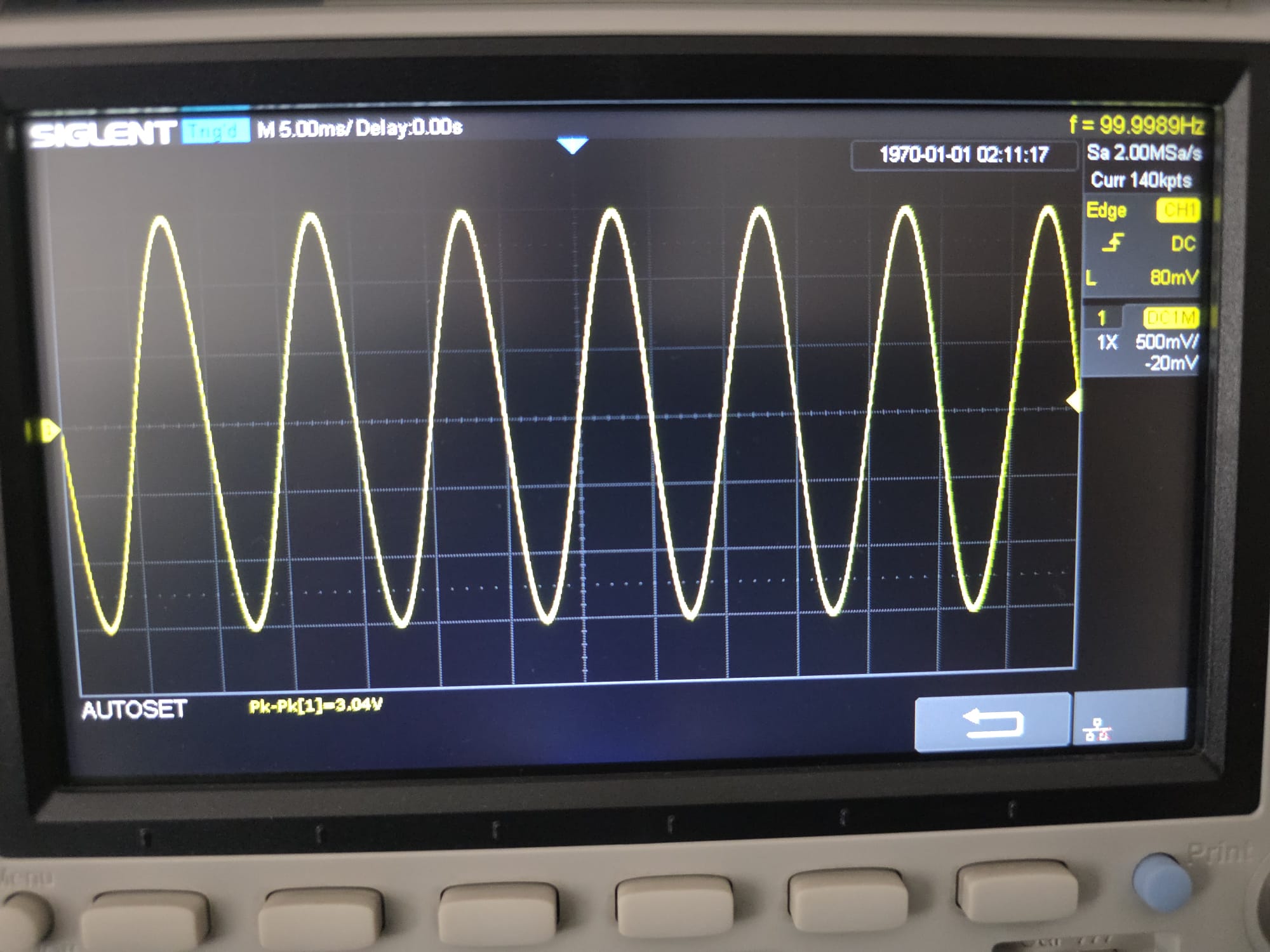Select the trigger position triangle marker
The width and height of the screenshot is (1270, 952).
572,146
